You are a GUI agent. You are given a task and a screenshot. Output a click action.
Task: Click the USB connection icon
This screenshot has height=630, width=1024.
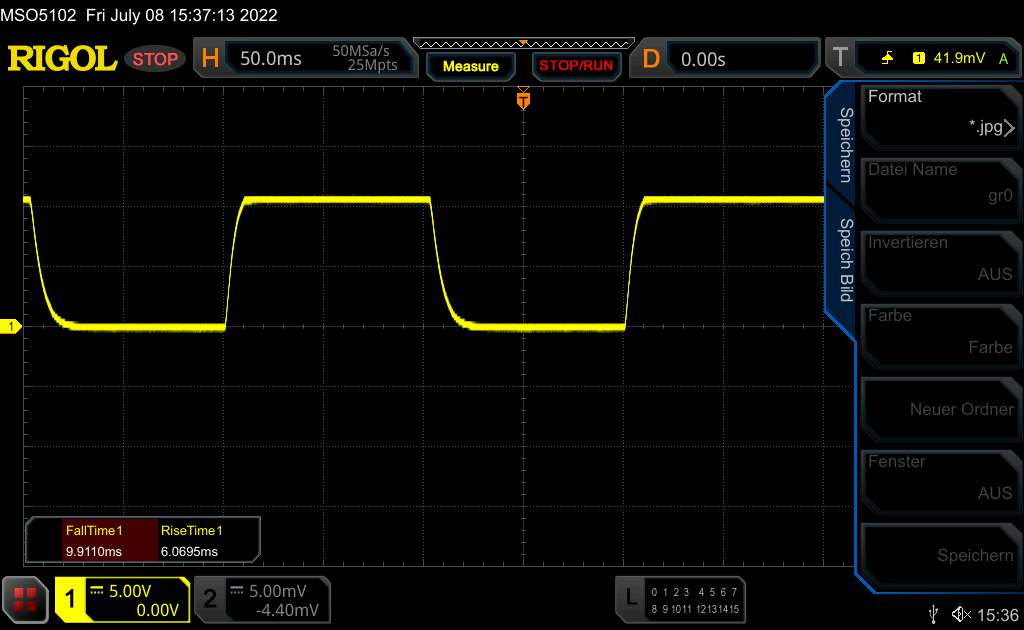coord(933,614)
